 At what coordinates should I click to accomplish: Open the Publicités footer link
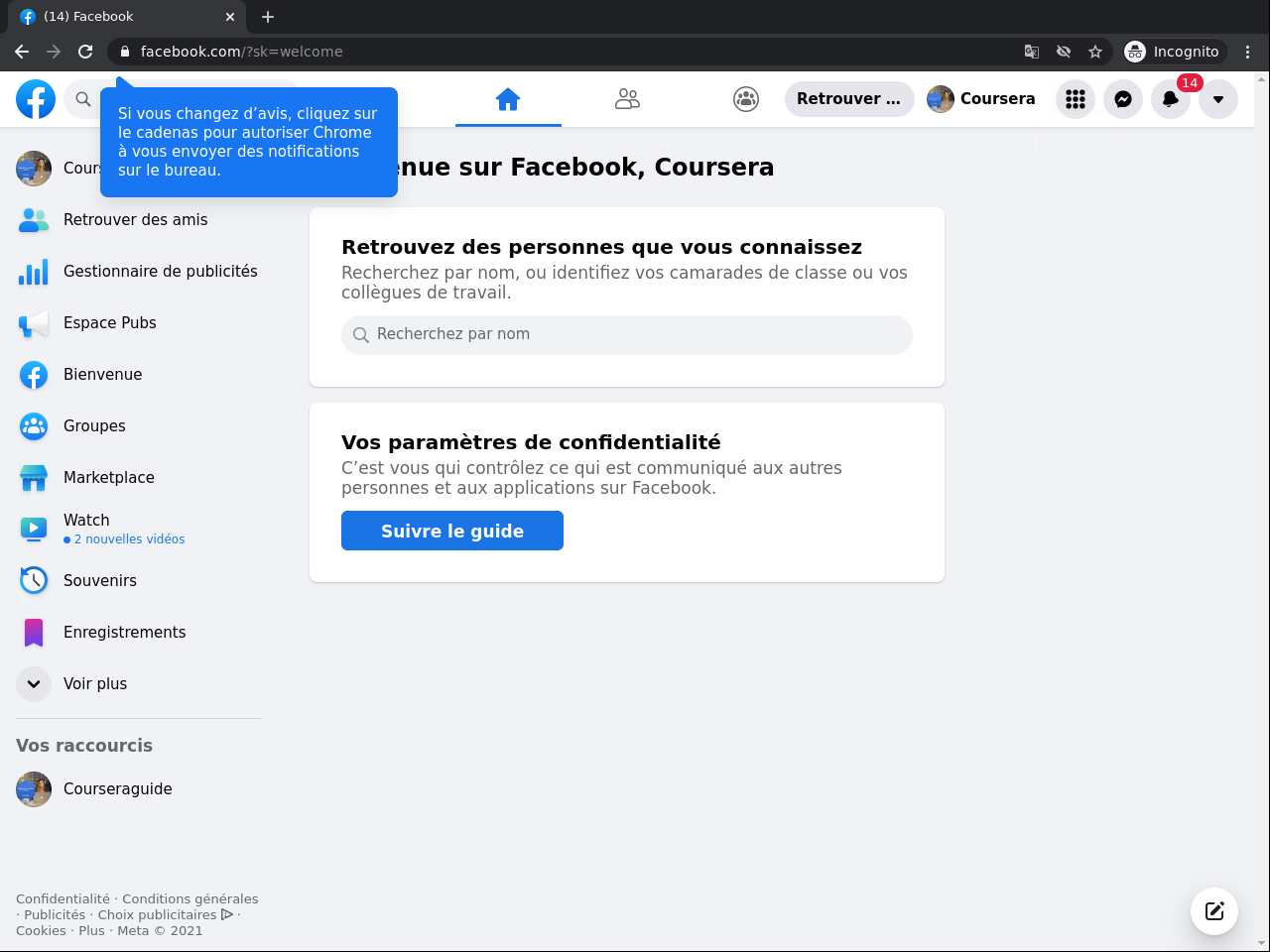(x=55, y=915)
